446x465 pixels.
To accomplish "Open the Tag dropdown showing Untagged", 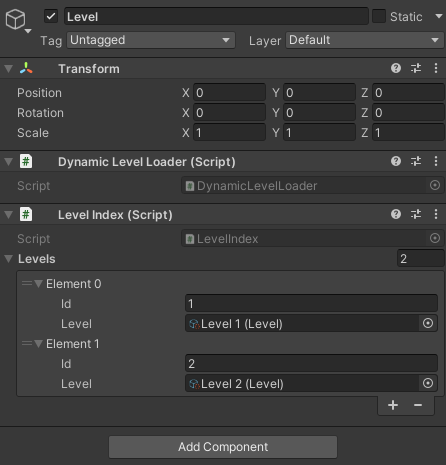I will tap(151, 40).
